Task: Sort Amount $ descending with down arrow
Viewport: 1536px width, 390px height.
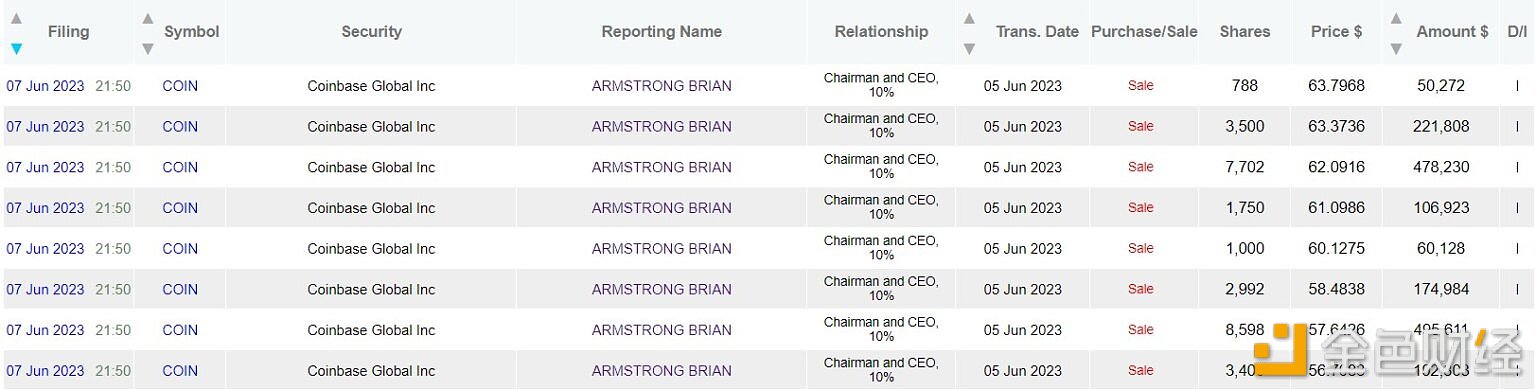Action: (1396, 48)
